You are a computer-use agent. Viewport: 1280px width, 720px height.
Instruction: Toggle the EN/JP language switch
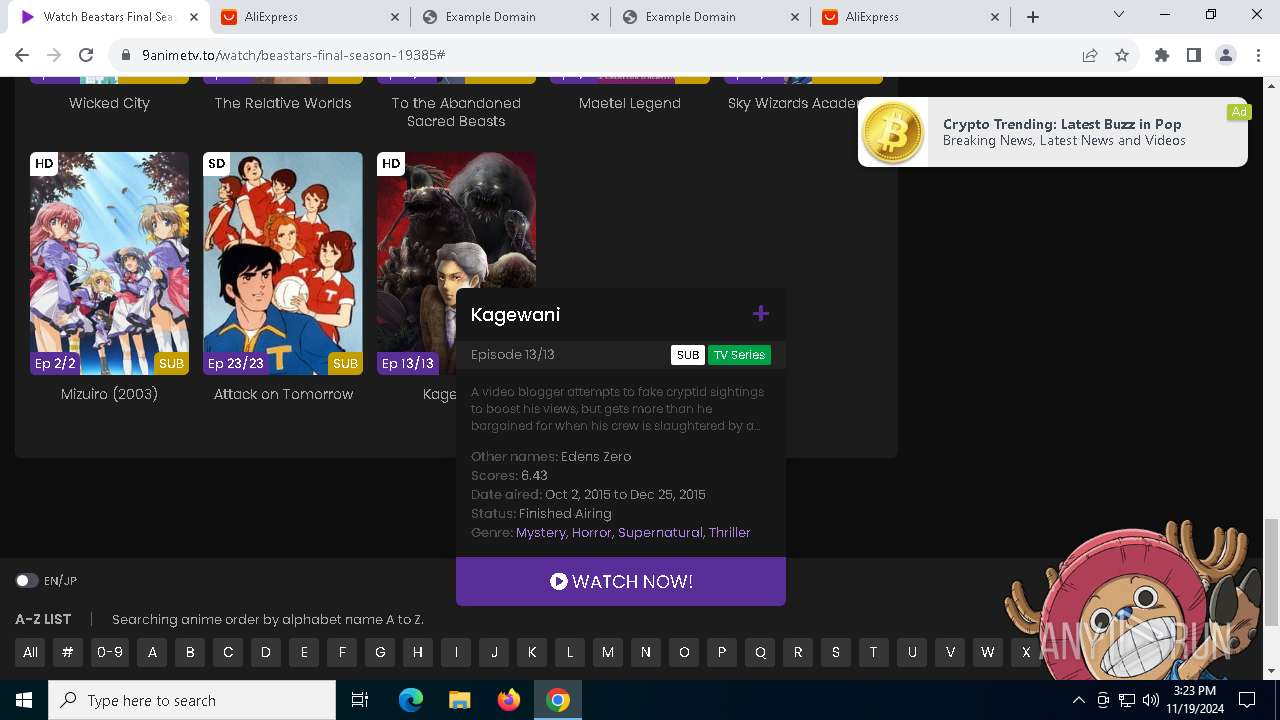[27, 580]
